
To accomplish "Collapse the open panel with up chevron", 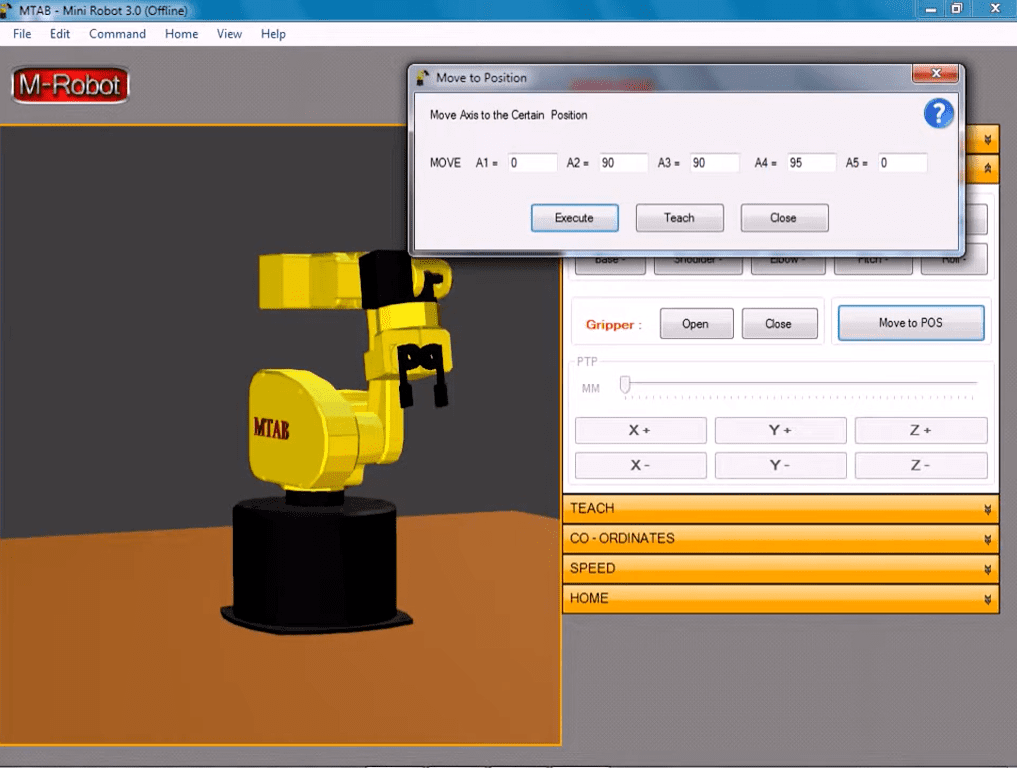I will point(987,169).
